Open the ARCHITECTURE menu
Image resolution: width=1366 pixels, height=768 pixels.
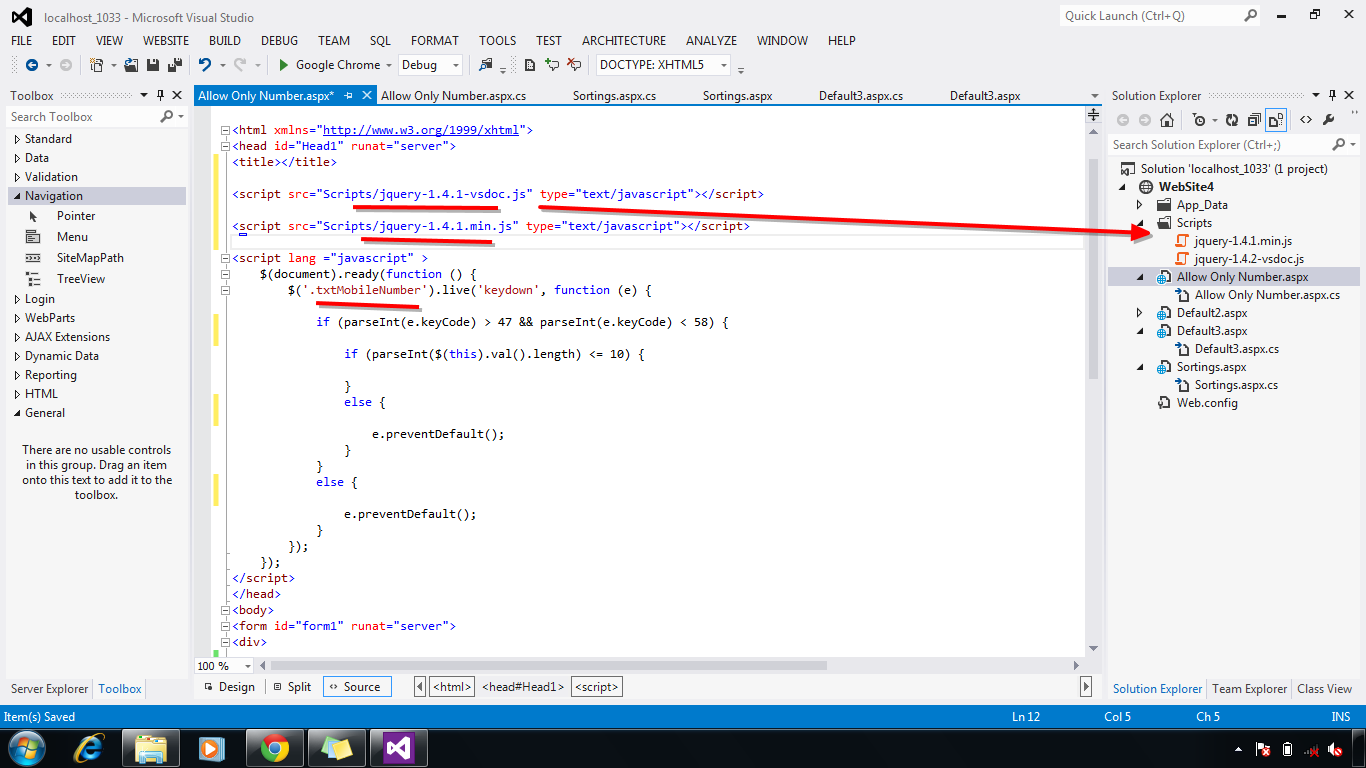point(624,41)
